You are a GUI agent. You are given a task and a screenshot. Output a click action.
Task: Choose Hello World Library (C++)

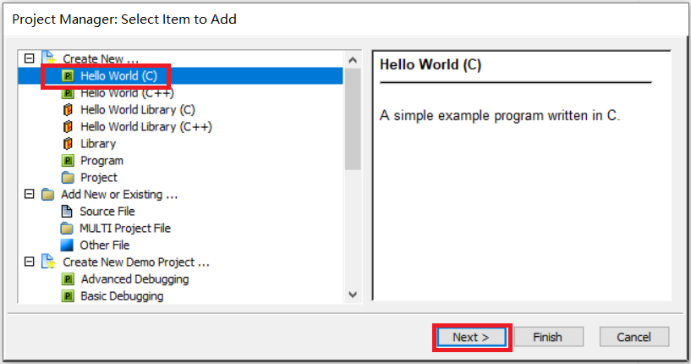click(146, 127)
